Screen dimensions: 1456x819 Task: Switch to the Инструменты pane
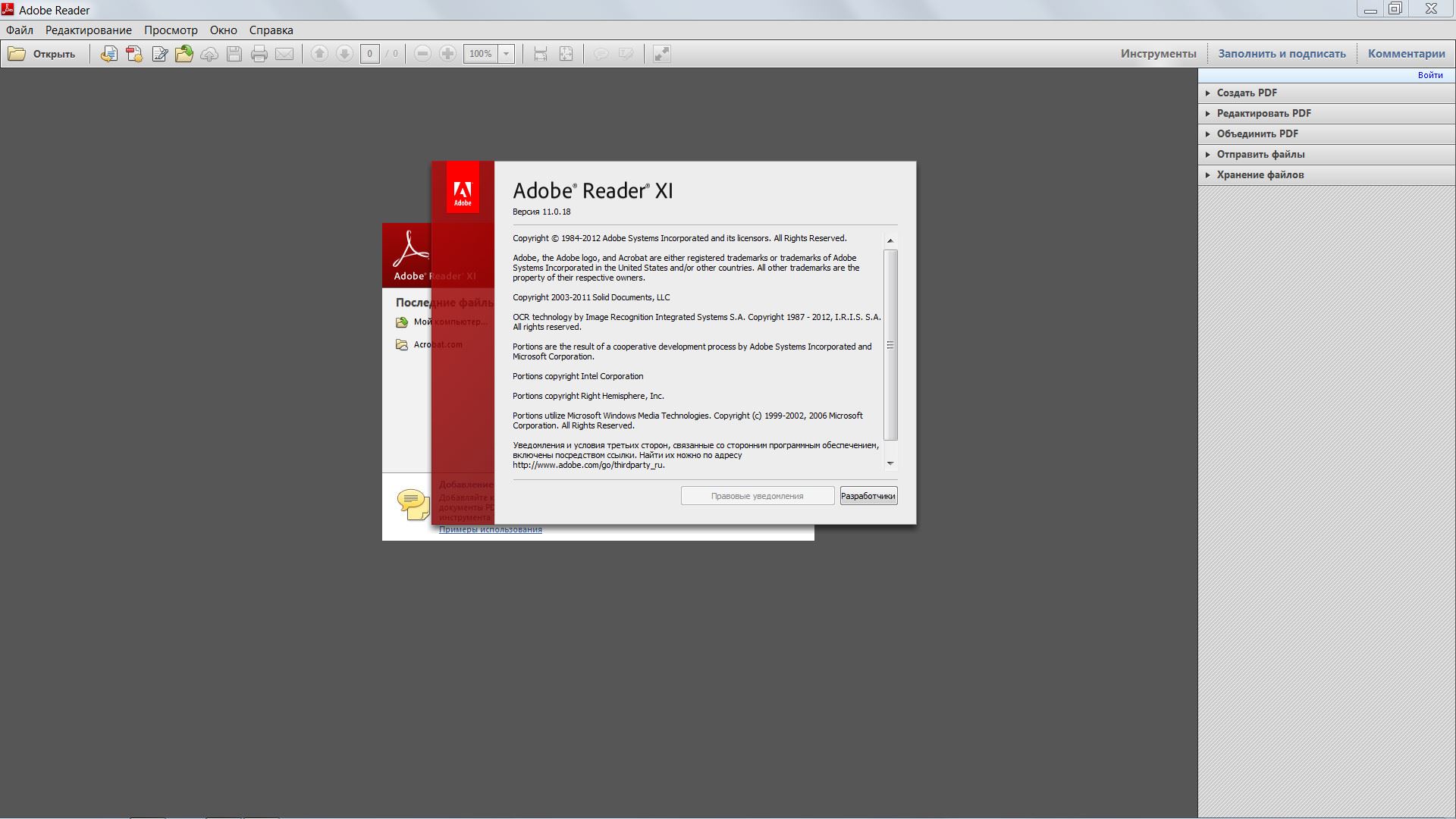(x=1158, y=54)
